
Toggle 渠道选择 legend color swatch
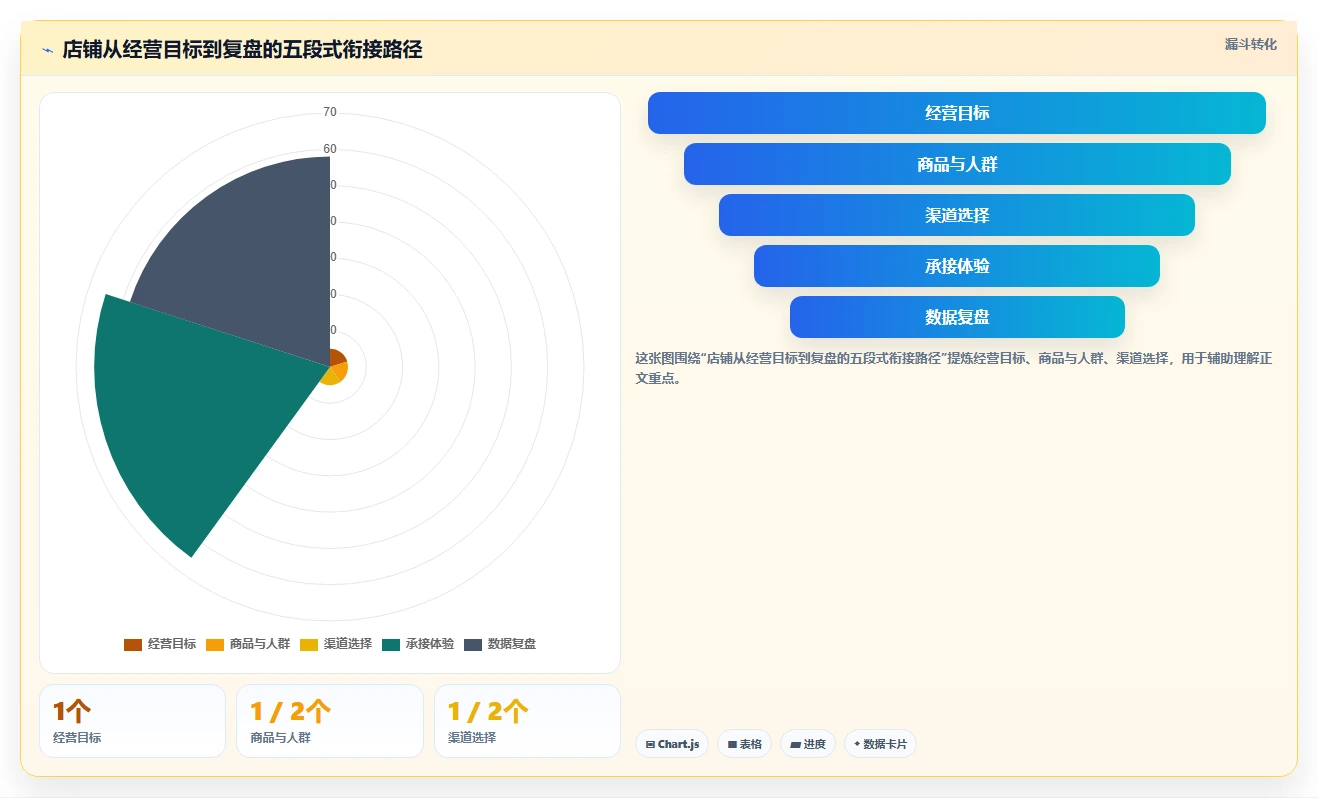pyautogui.click(x=309, y=644)
